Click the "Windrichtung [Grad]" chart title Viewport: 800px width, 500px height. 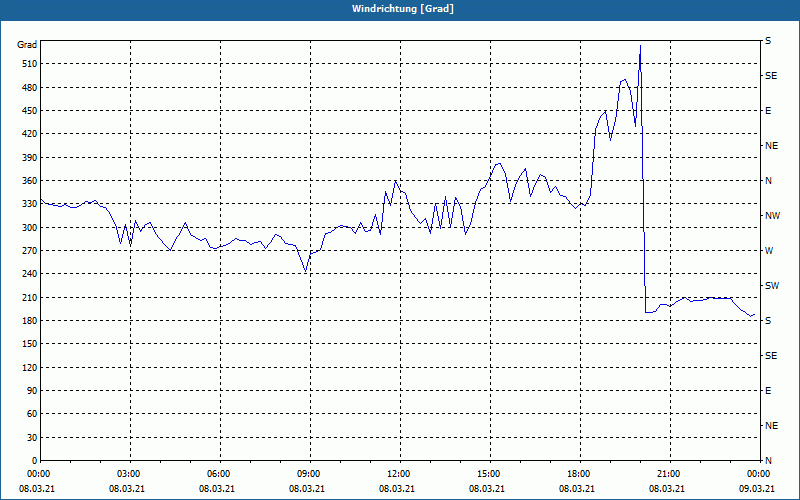point(403,9)
